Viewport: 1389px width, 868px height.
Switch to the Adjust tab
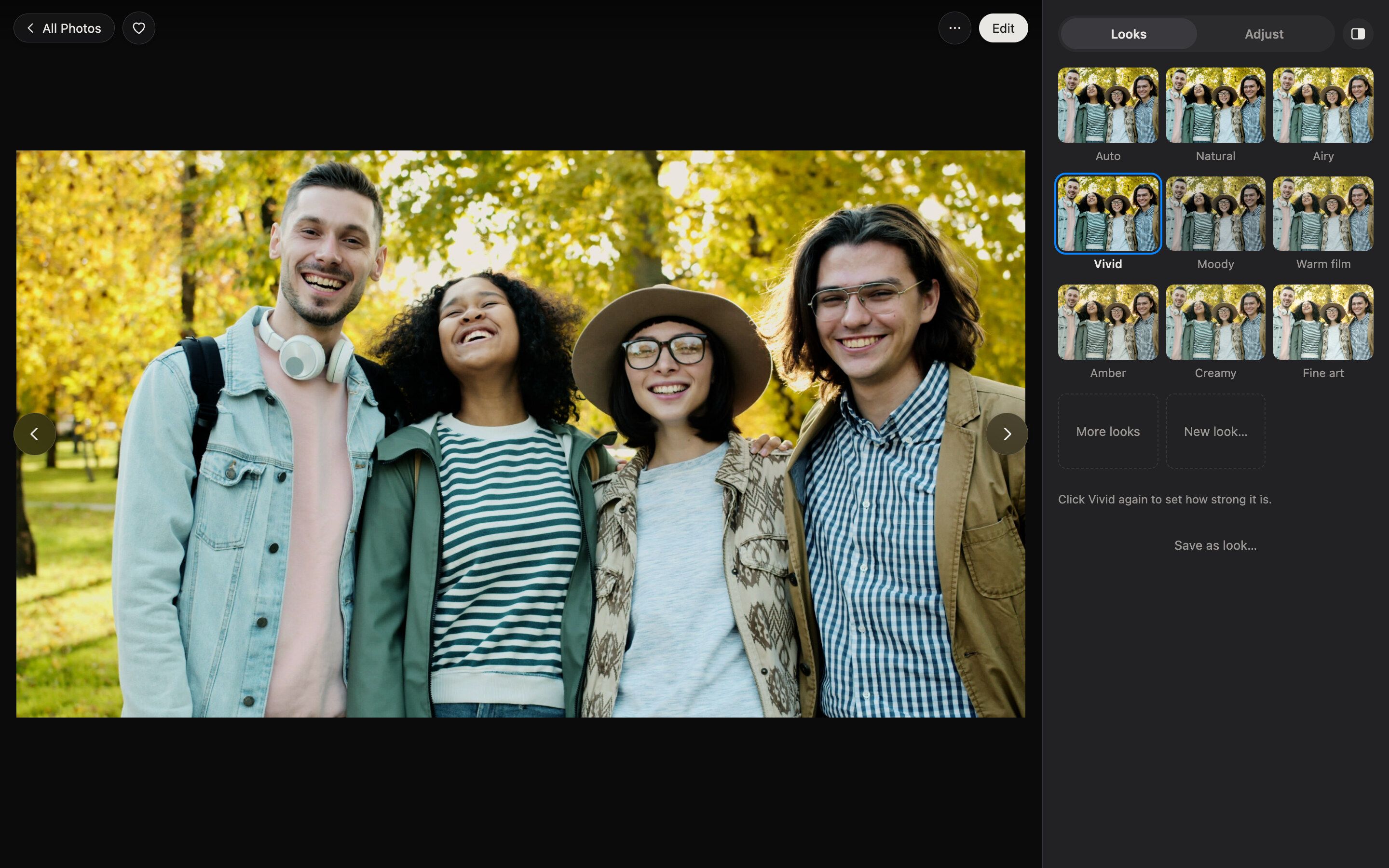[x=1264, y=34]
